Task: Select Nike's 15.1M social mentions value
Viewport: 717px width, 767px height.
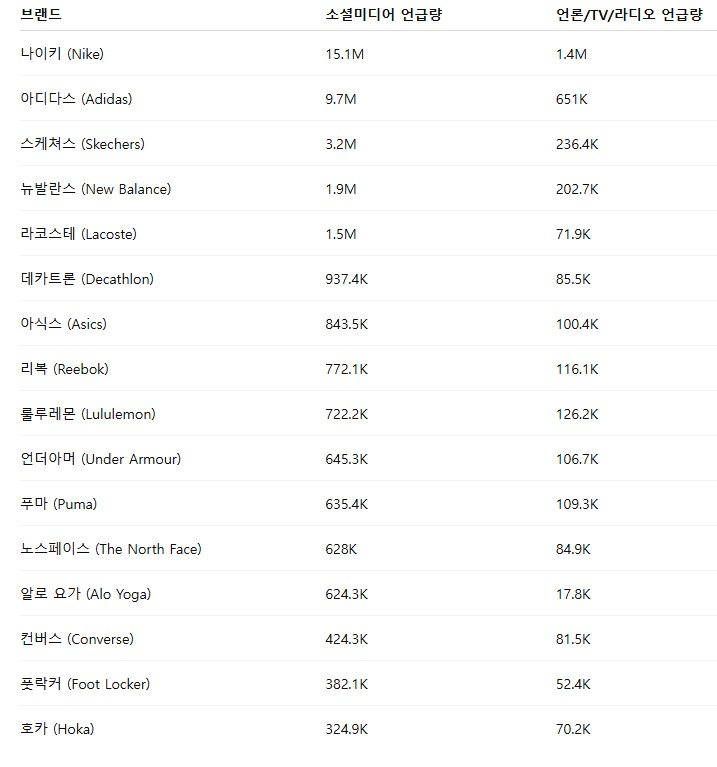Action: pyautogui.click(x=345, y=54)
